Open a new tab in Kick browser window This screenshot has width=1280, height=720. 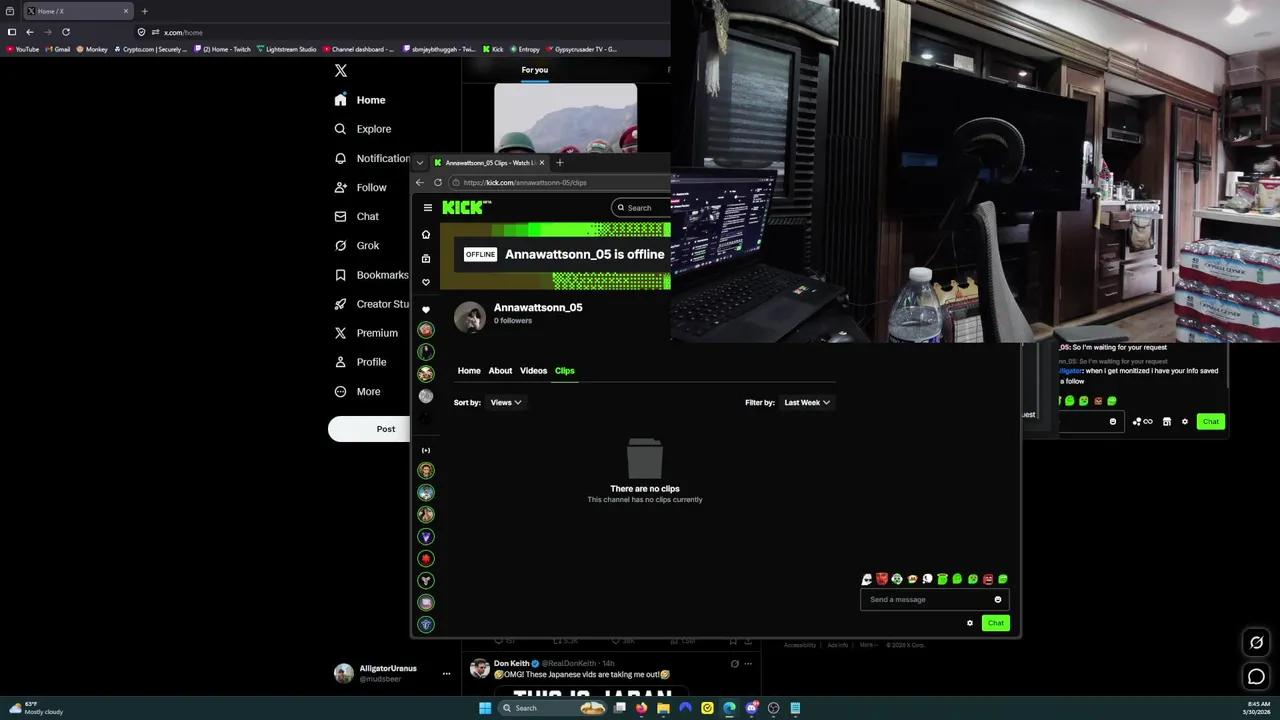pos(560,163)
